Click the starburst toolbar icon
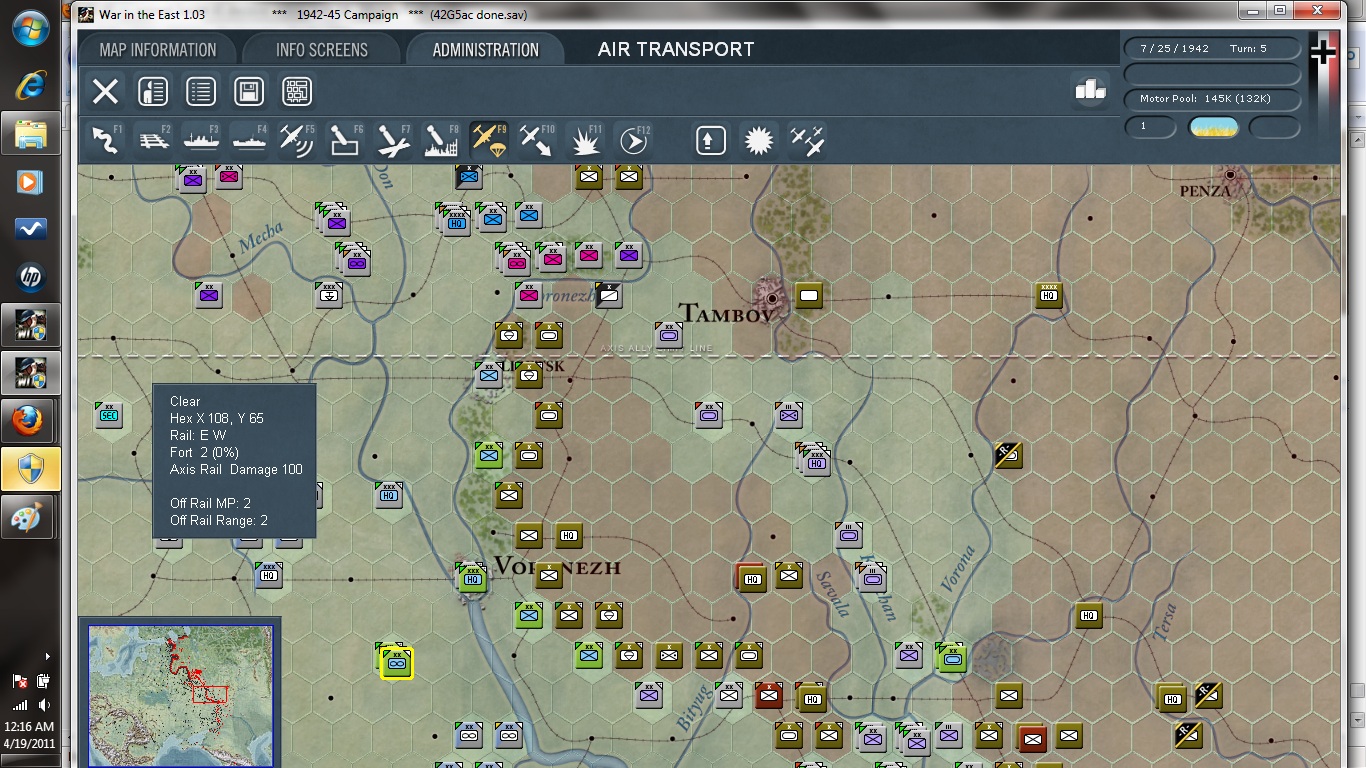This screenshot has width=1366, height=768. click(759, 140)
